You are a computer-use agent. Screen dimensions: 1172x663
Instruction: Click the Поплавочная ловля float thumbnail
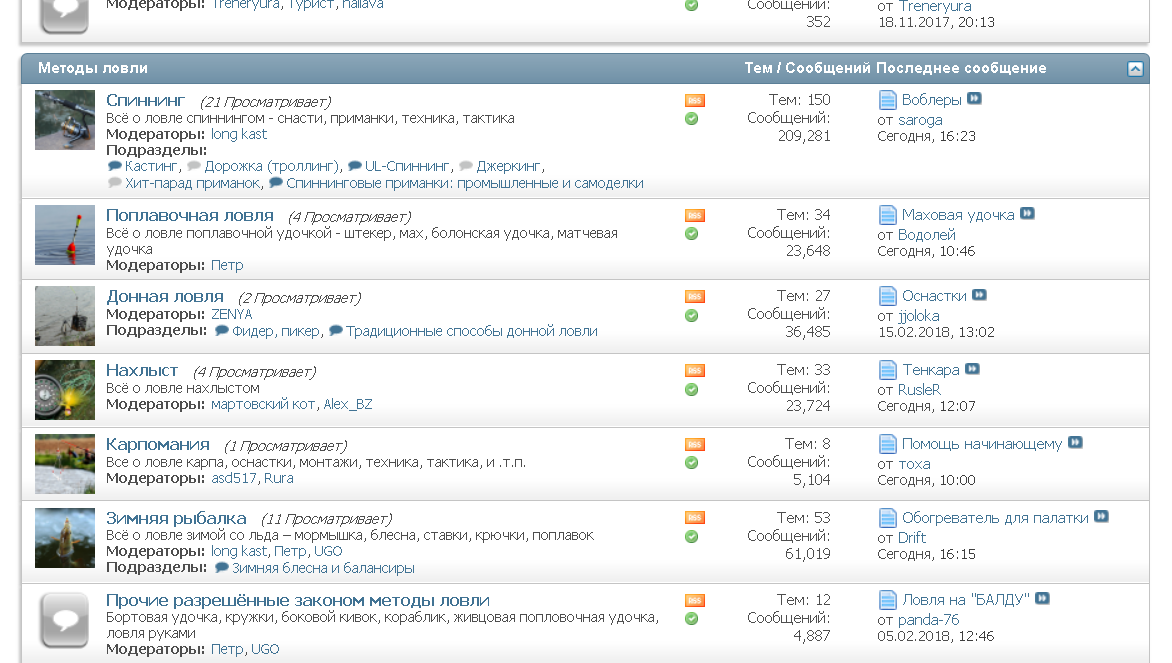coord(64,235)
